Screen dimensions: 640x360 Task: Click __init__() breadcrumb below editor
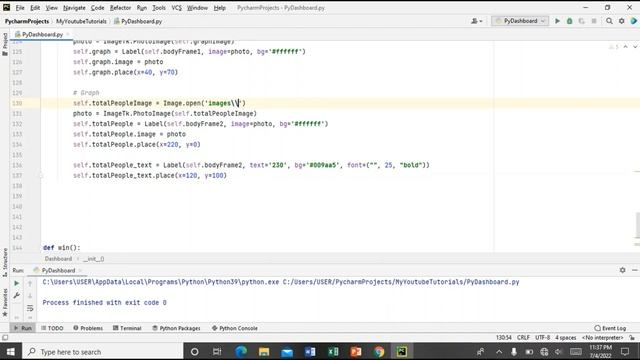[x=94, y=259]
